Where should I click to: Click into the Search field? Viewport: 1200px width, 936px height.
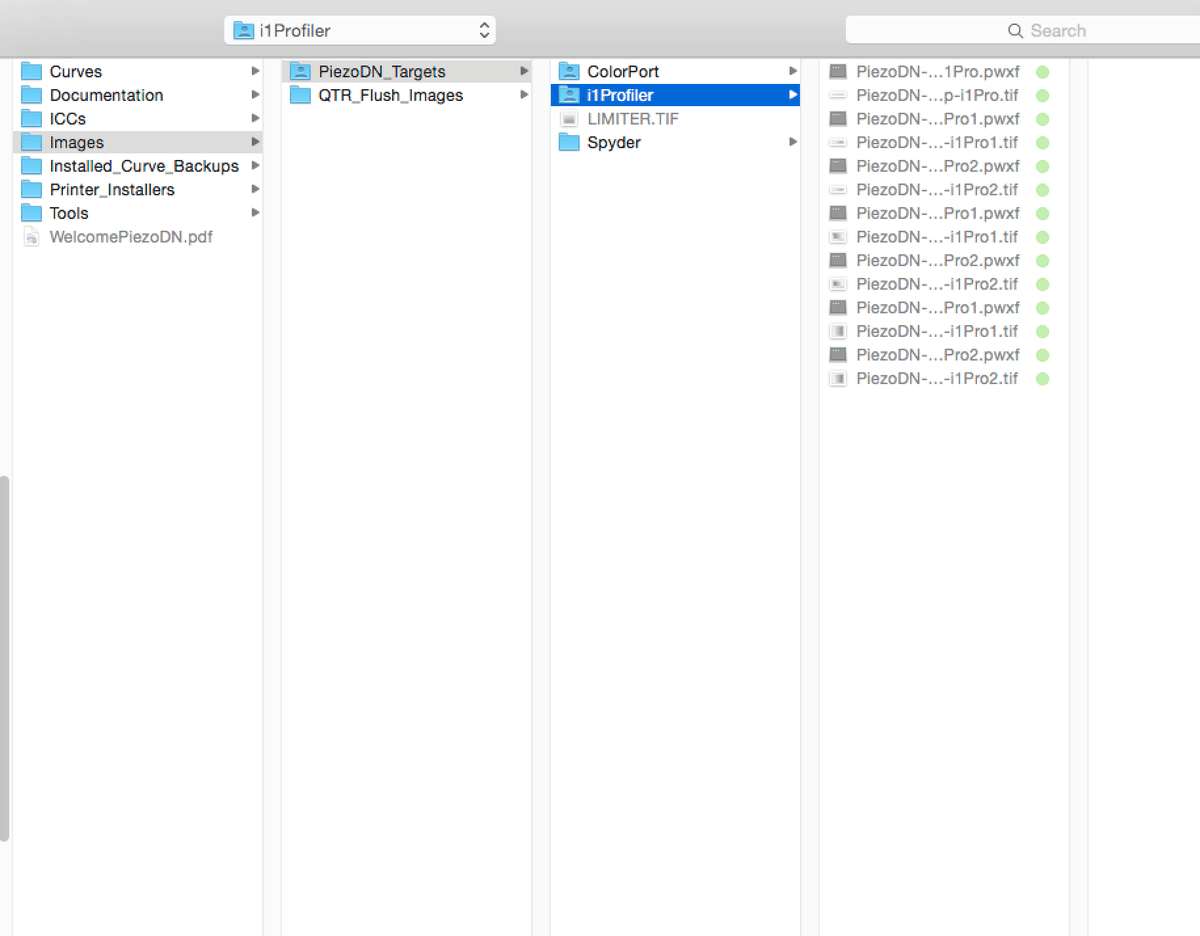[1022, 30]
